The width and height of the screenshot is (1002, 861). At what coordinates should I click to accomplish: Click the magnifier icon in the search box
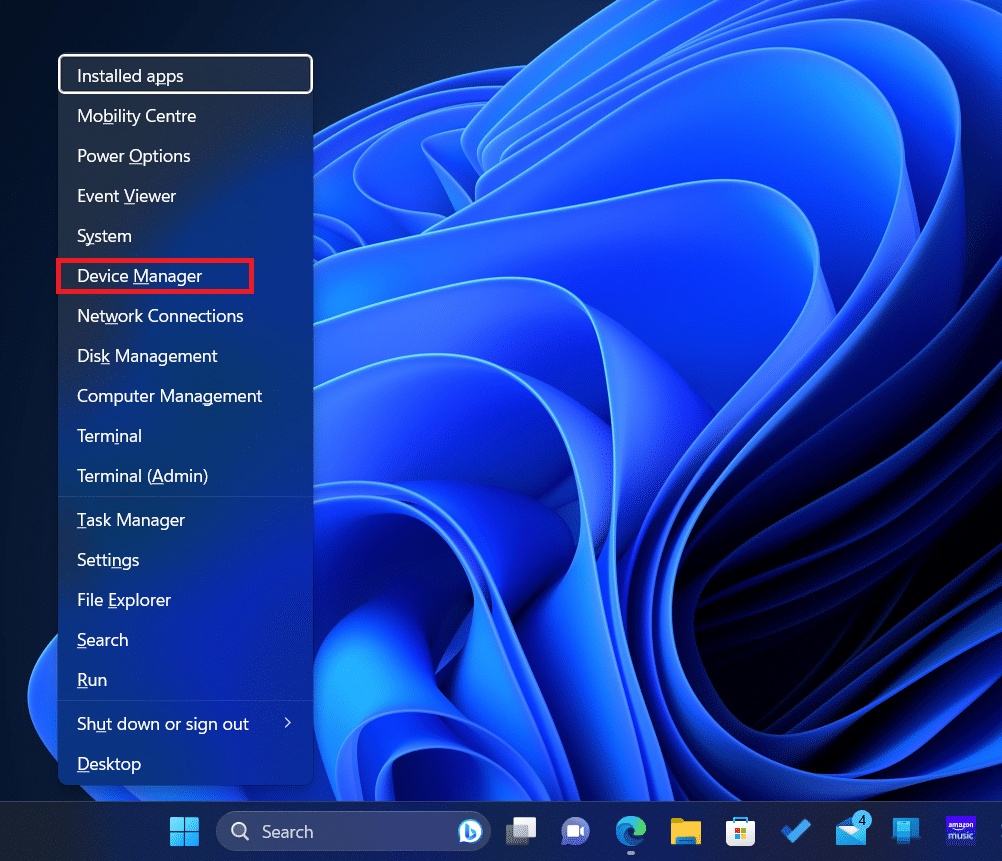click(x=239, y=831)
